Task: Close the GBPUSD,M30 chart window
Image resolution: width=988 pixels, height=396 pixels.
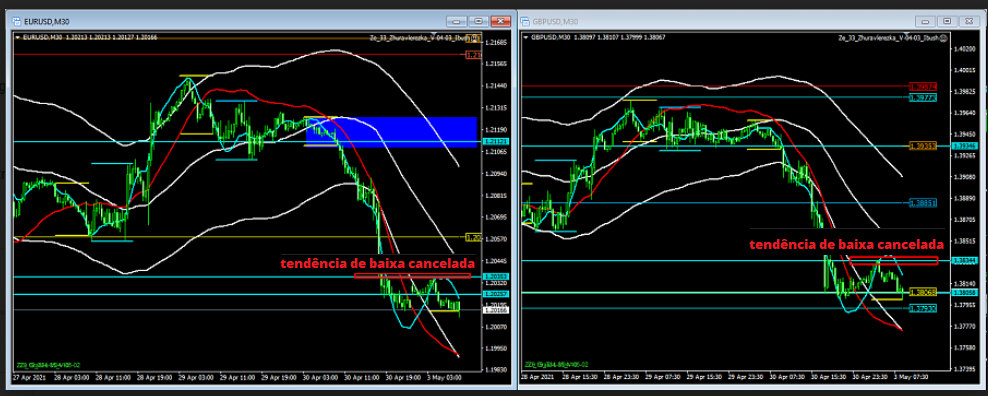Action: 970,21
